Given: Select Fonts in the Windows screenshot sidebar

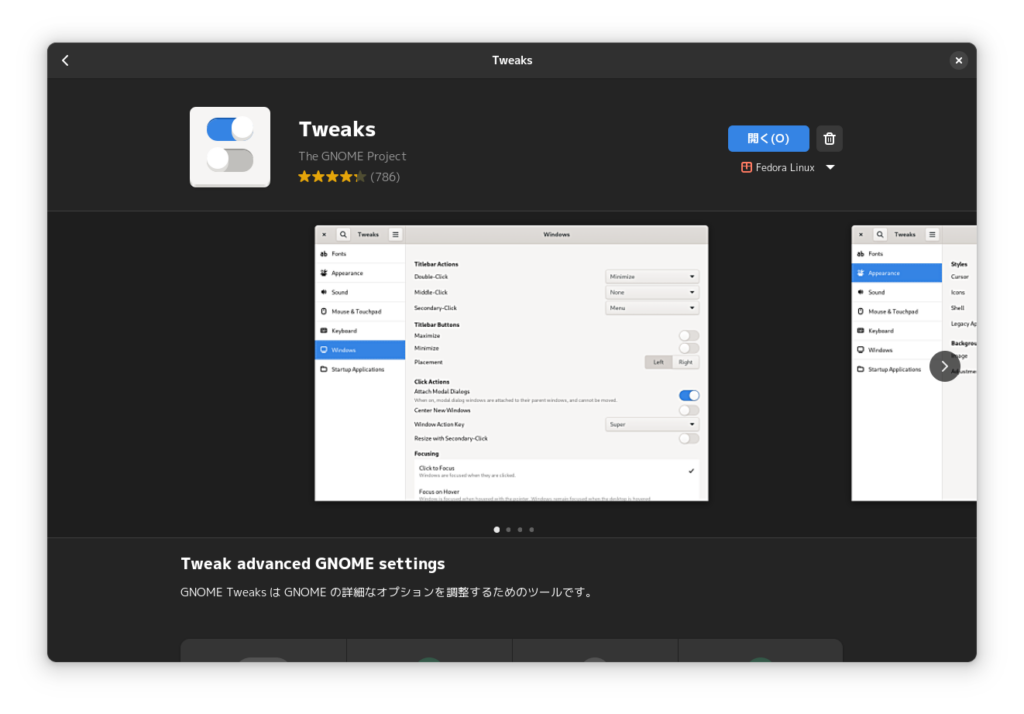Looking at the screenshot, I should click(360, 253).
